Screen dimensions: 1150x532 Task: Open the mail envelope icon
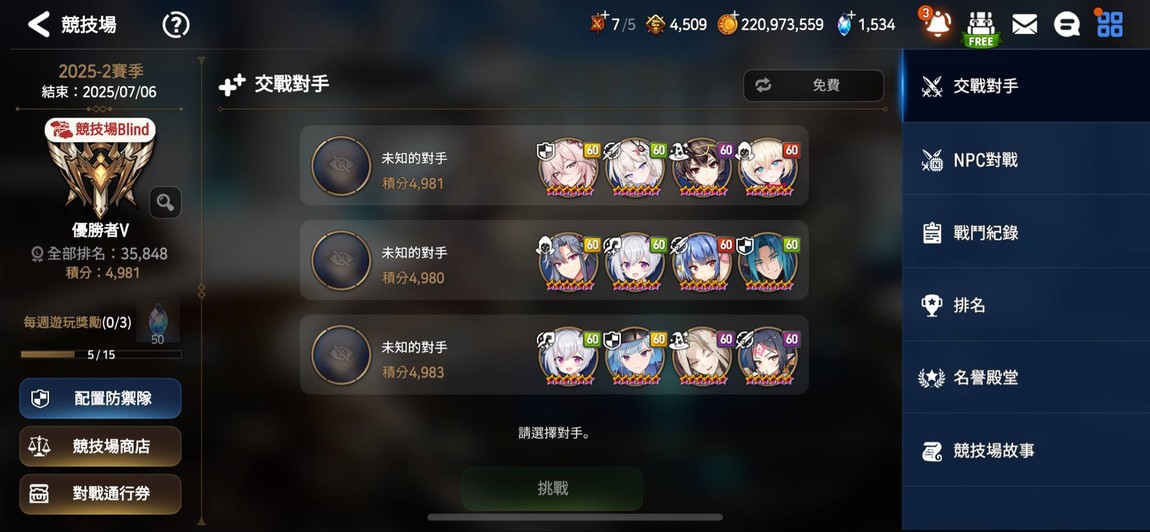tap(1025, 25)
